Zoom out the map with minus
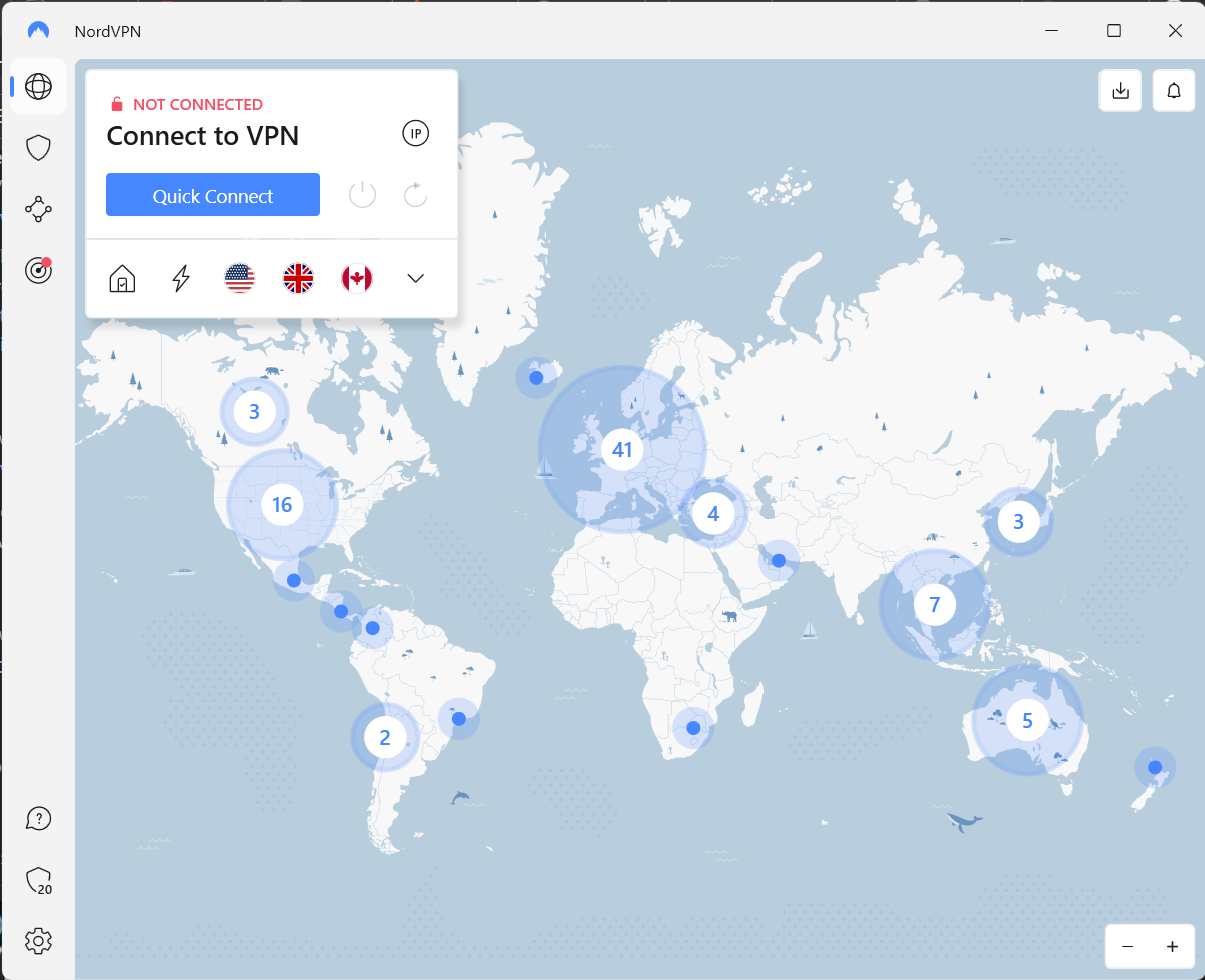Image resolution: width=1205 pixels, height=980 pixels. [x=1127, y=946]
